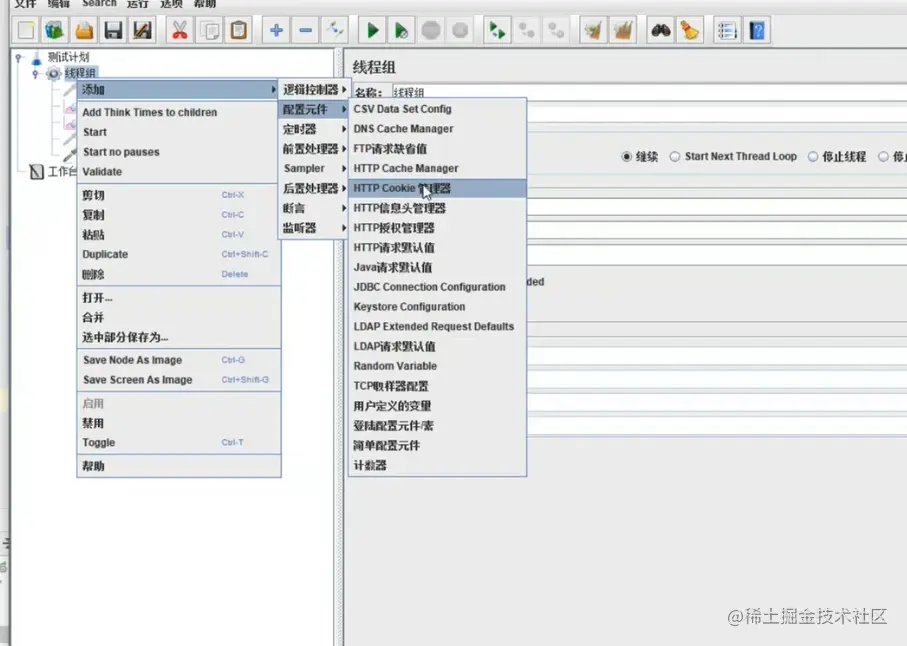Click the Function Helper list icon
Screen dimensions: 907x646
(x=727, y=30)
